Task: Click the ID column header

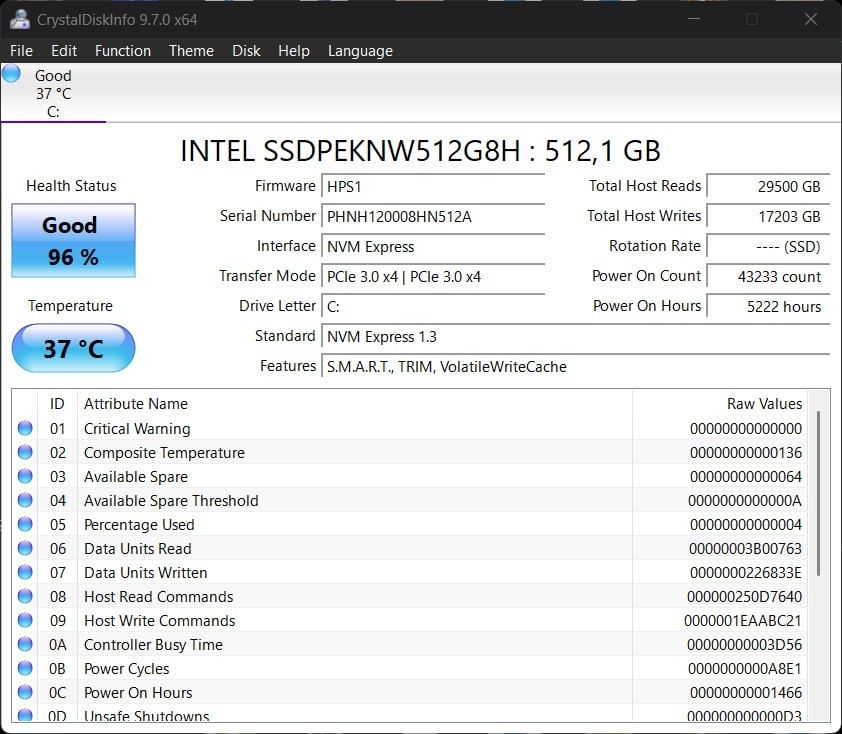Action: (x=57, y=403)
